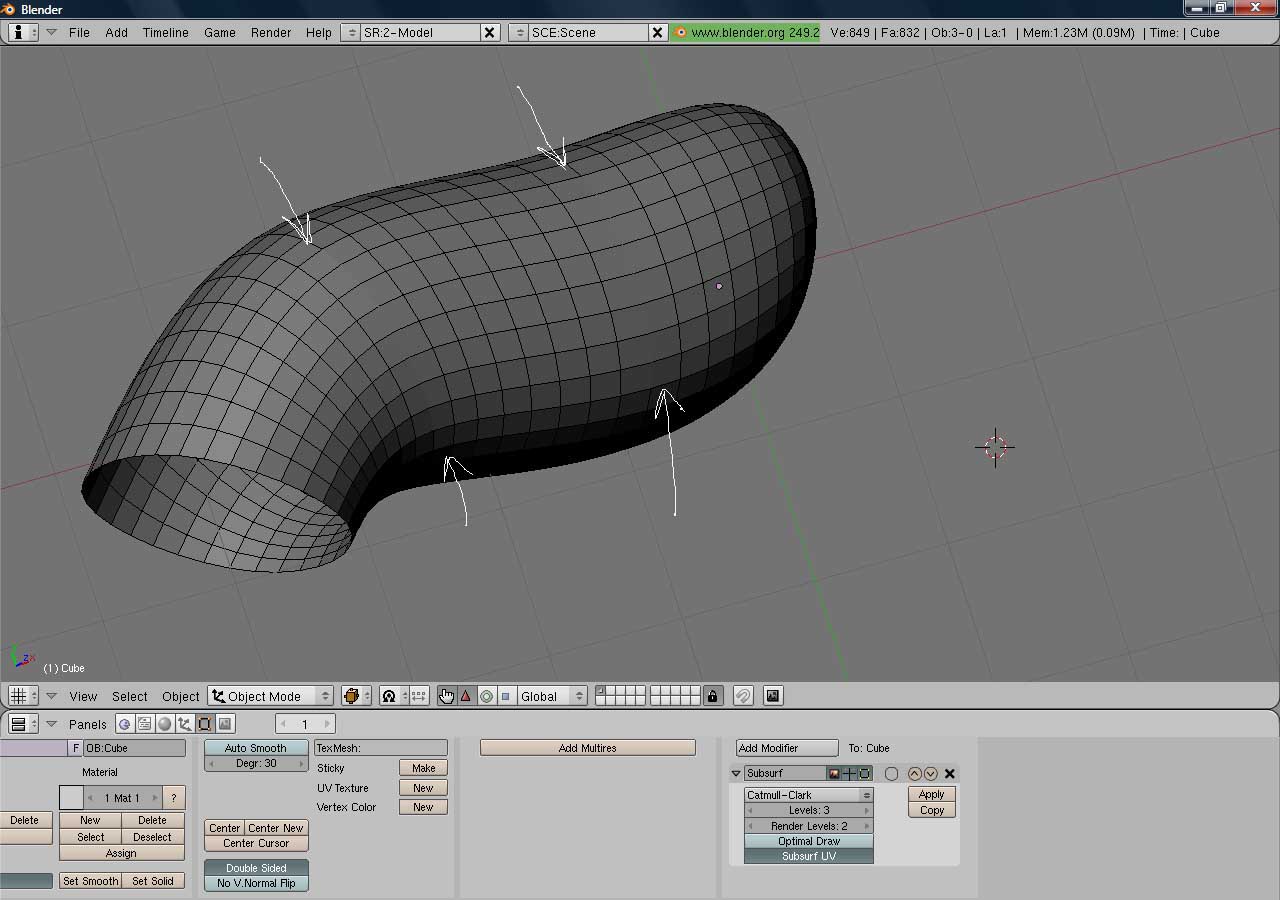This screenshot has width=1280, height=900.
Task: Open the Editing context panel button
Action: (205, 724)
